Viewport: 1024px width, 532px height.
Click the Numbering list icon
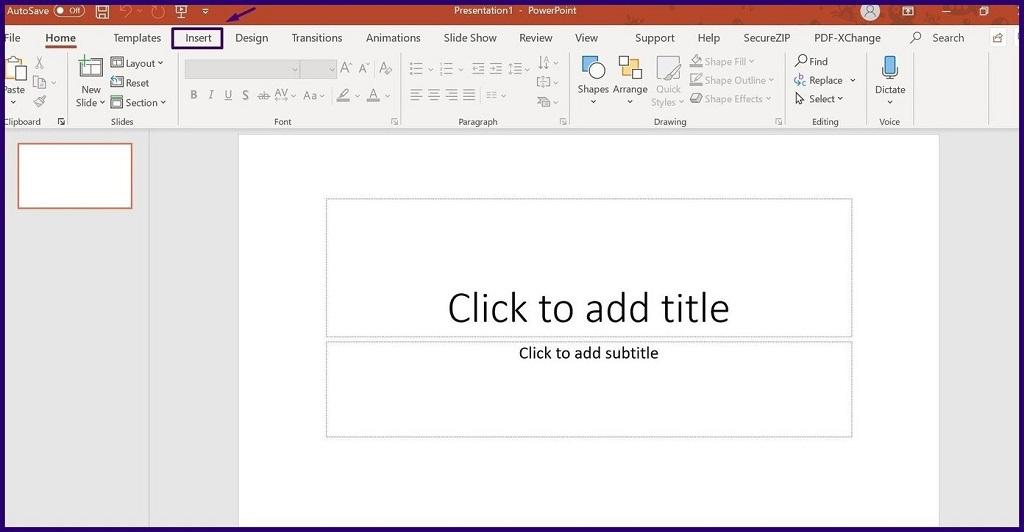click(x=447, y=69)
